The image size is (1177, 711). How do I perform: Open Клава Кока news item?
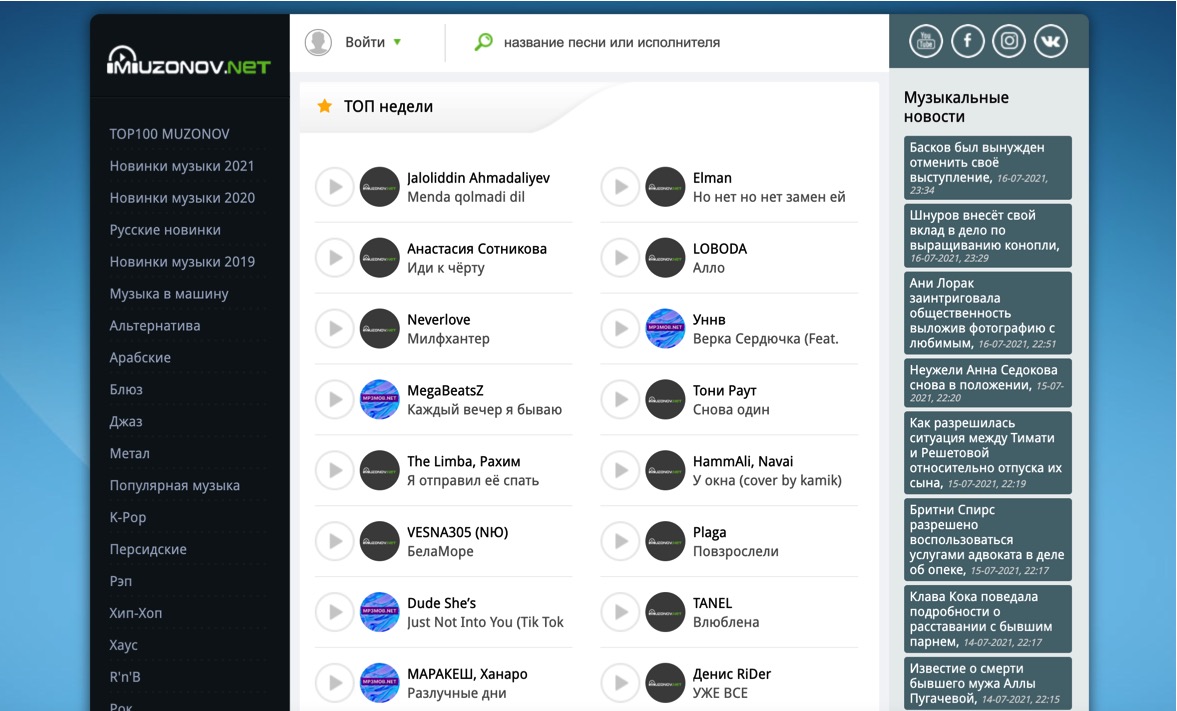click(x=988, y=619)
